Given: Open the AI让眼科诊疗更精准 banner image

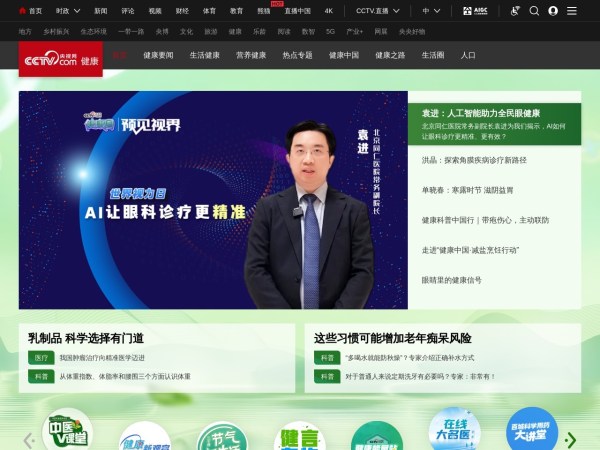Looking at the screenshot, I should pos(213,200).
